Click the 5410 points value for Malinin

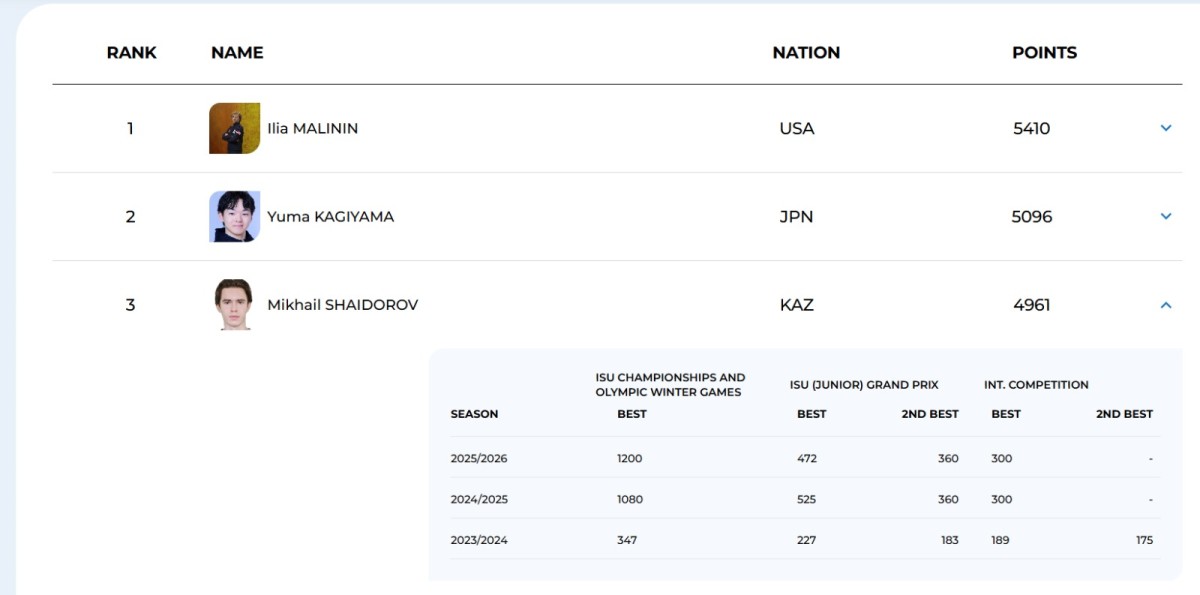tap(1031, 128)
